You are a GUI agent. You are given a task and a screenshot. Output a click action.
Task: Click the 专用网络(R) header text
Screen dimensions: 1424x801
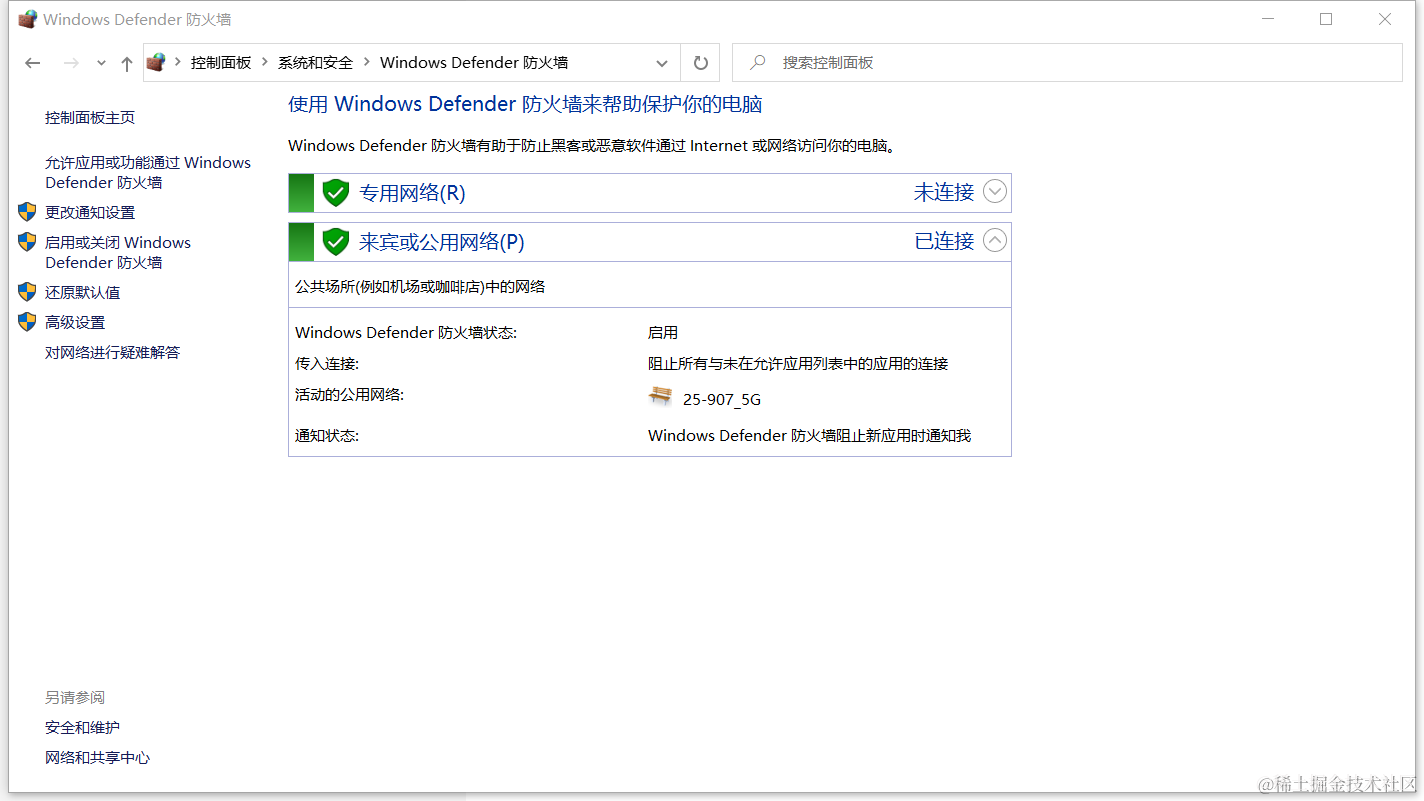(412, 192)
